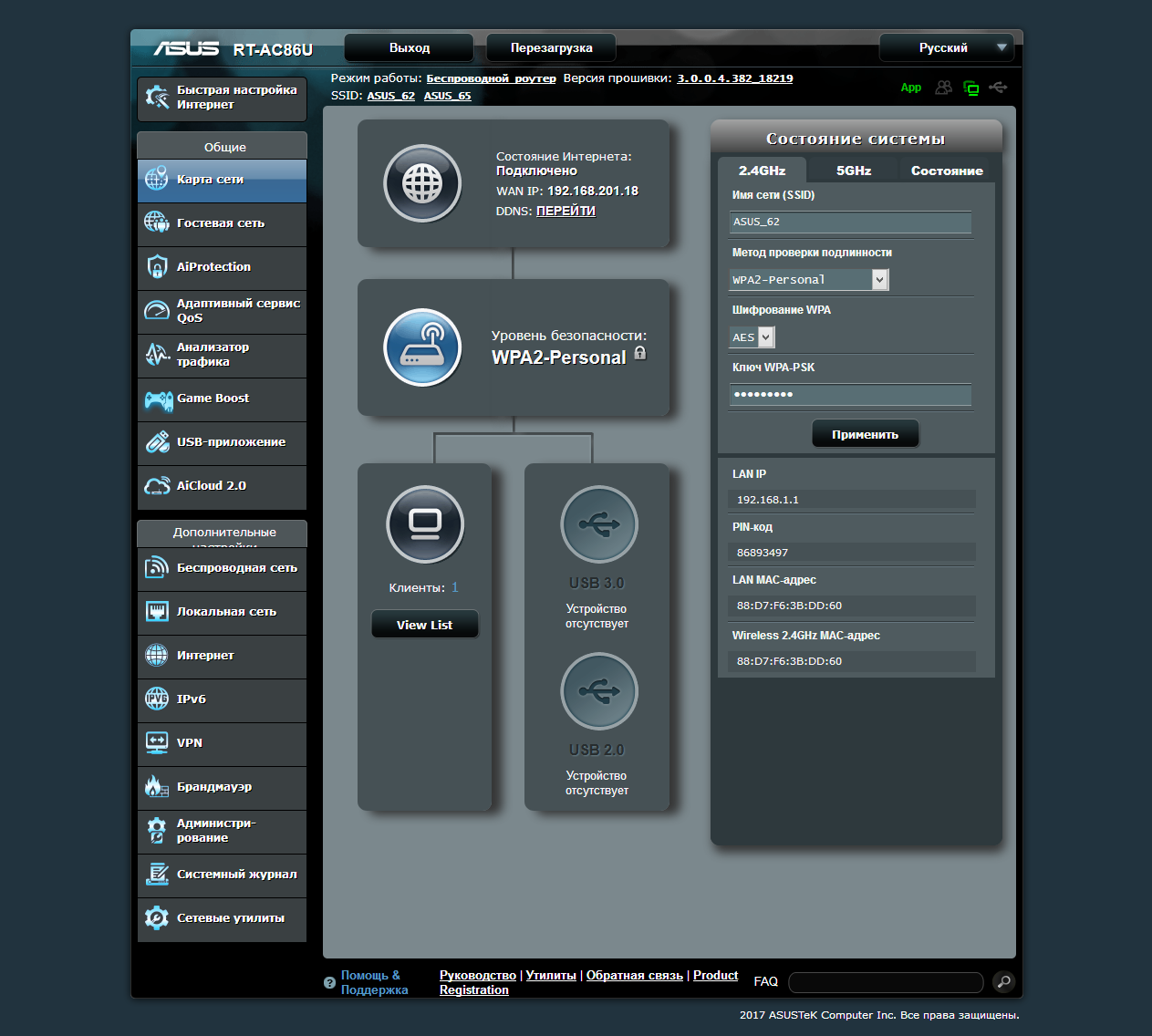The height and width of the screenshot is (1036, 1152).
Task: Open the Беспроводной роутер operation mode link
Action: [x=491, y=78]
